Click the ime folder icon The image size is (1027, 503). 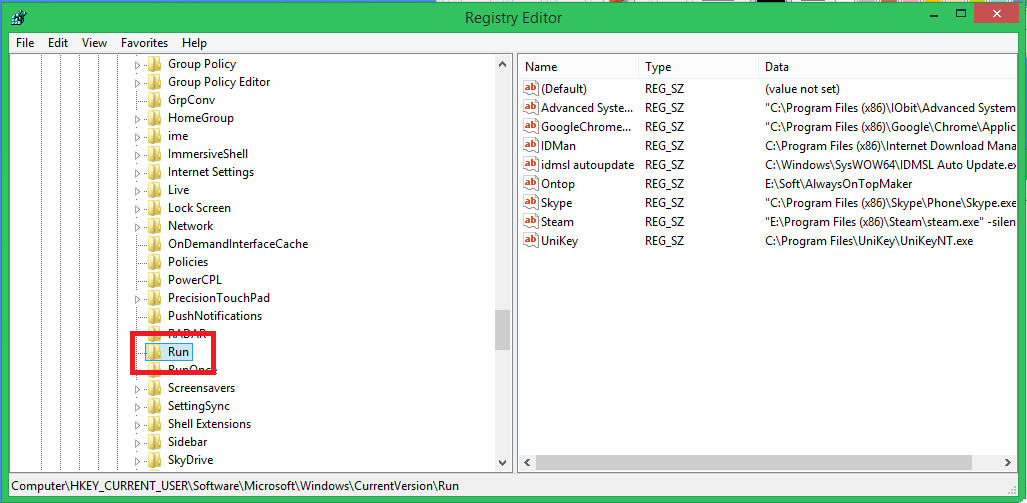(154, 136)
